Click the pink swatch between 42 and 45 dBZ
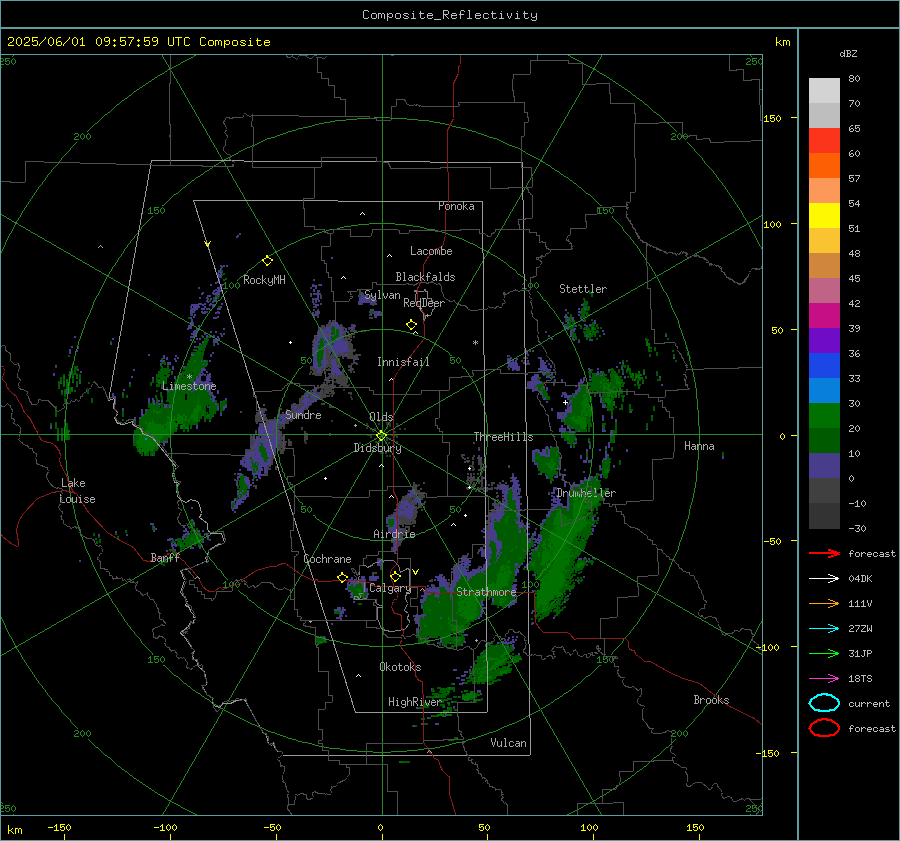This screenshot has width=900, height=841. point(824,291)
